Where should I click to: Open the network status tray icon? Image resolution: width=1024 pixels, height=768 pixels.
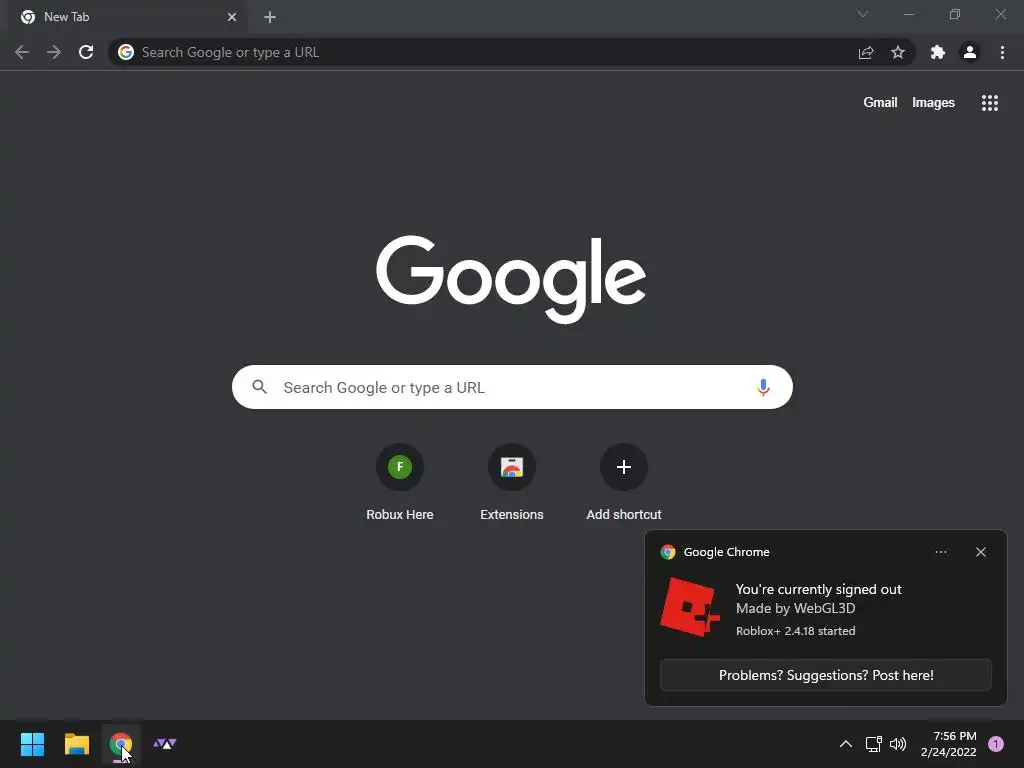point(873,744)
